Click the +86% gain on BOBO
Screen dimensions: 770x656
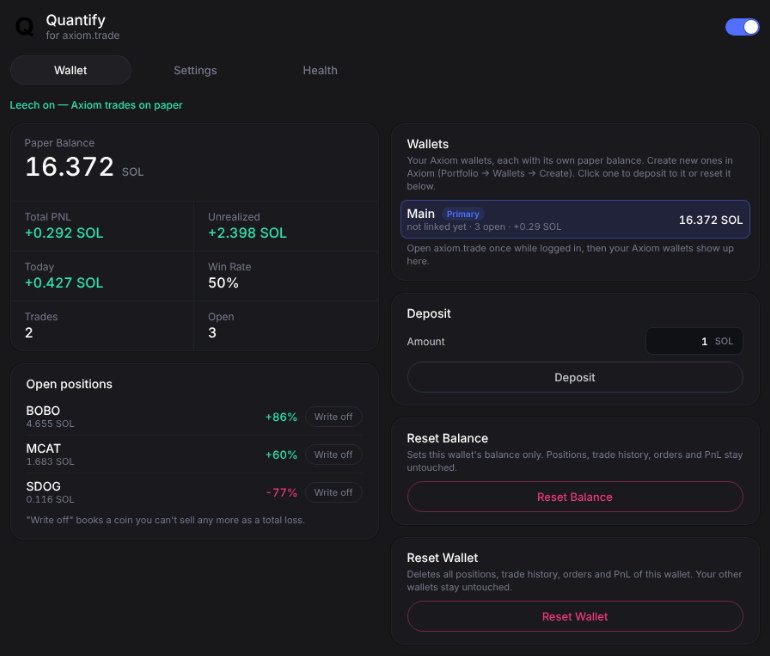[281, 417]
